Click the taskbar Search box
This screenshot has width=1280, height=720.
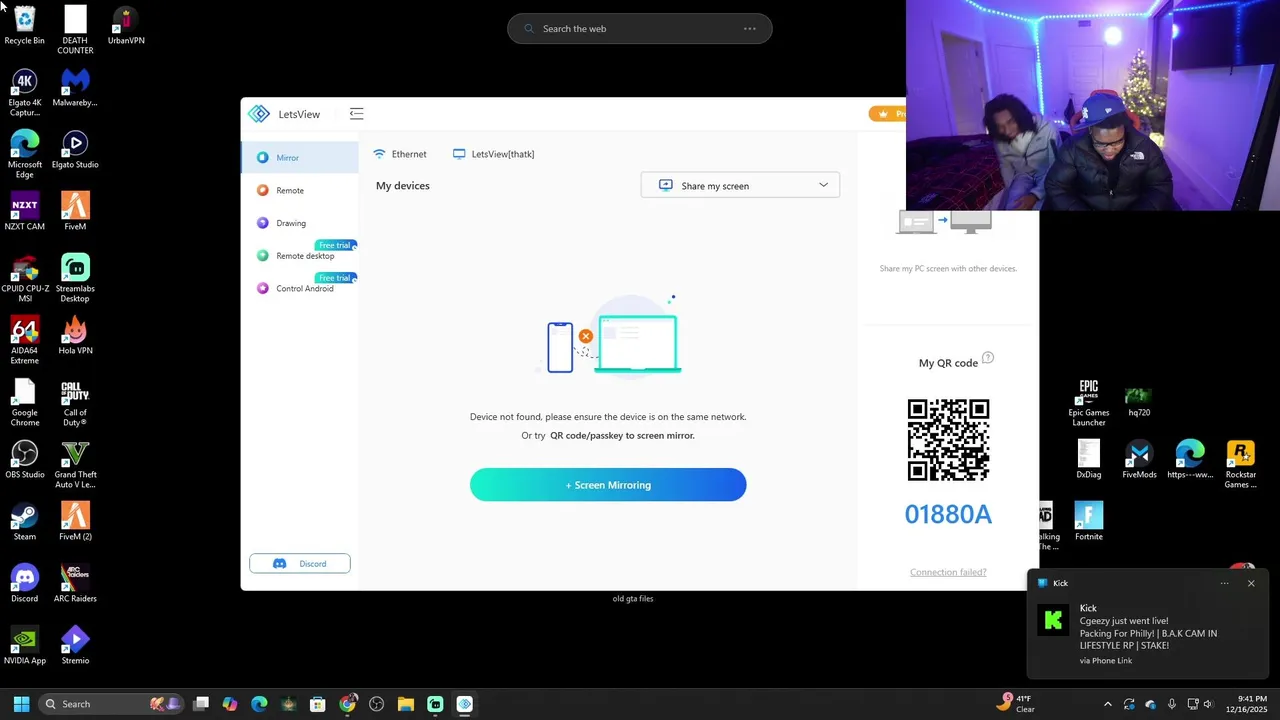(112, 704)
